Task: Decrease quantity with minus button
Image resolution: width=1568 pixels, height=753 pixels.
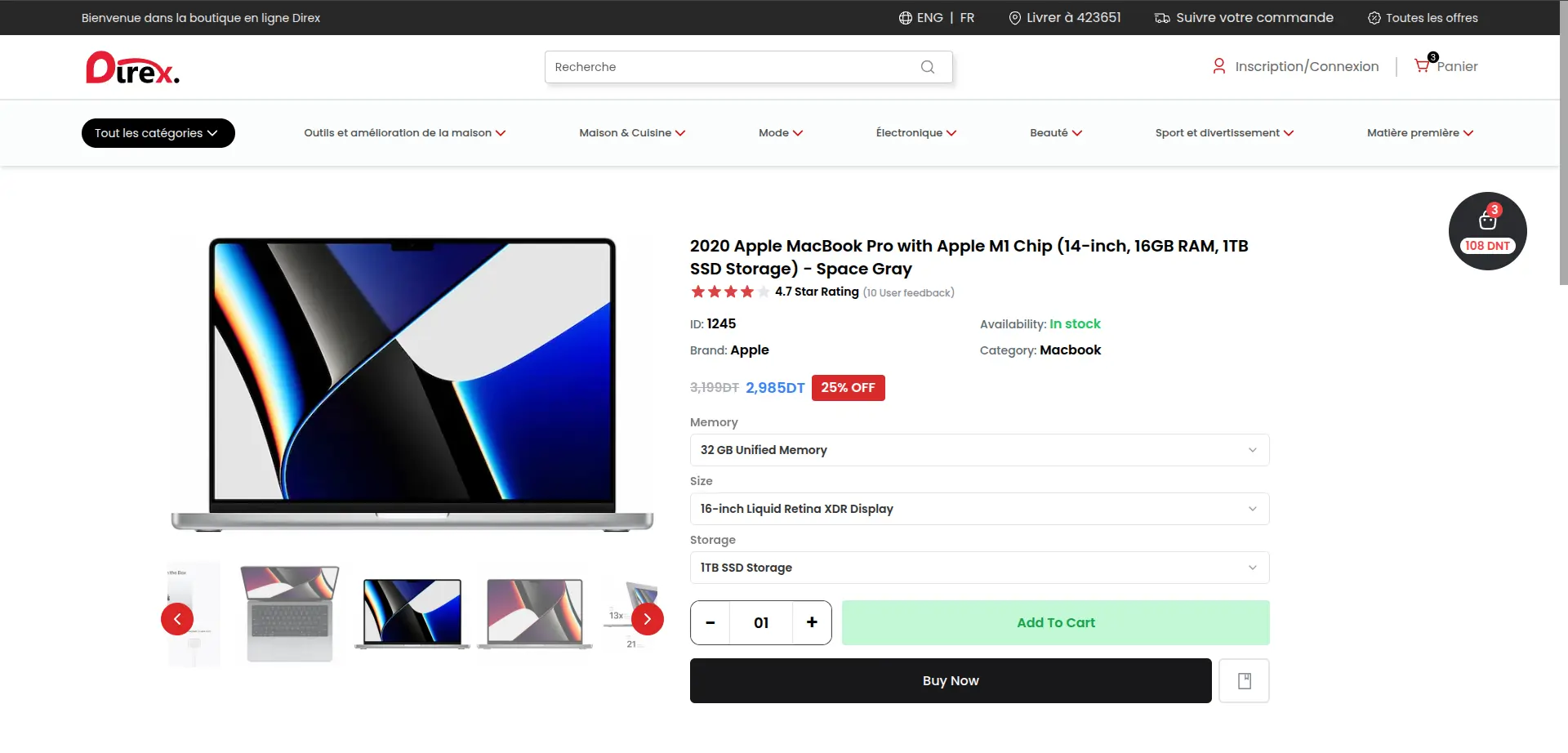Action: (710, 622)
